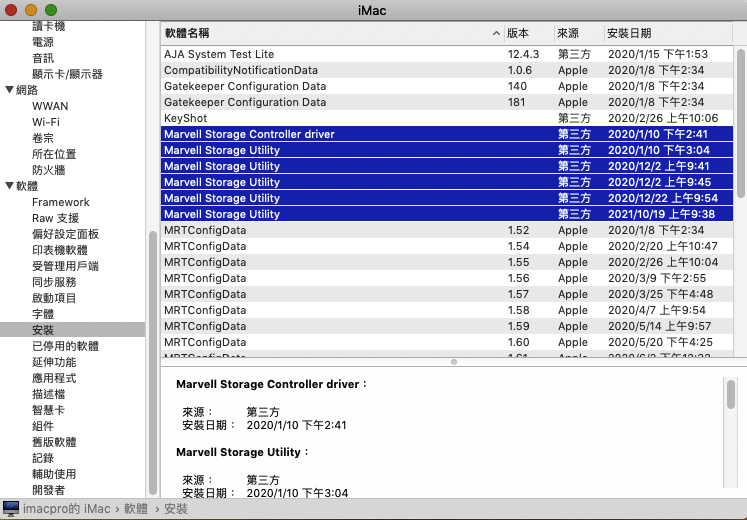This screenshot has height=520, width=747.
Task: Select 智慧卡 in the sidebar
Action: pyautogui.click(x=49, y=410)
